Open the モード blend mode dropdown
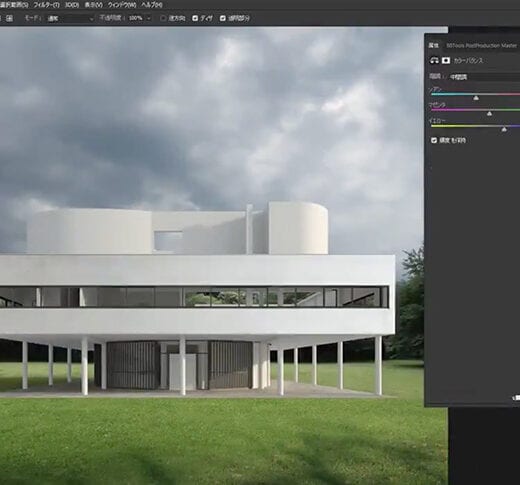 click(x=70, y=19)
